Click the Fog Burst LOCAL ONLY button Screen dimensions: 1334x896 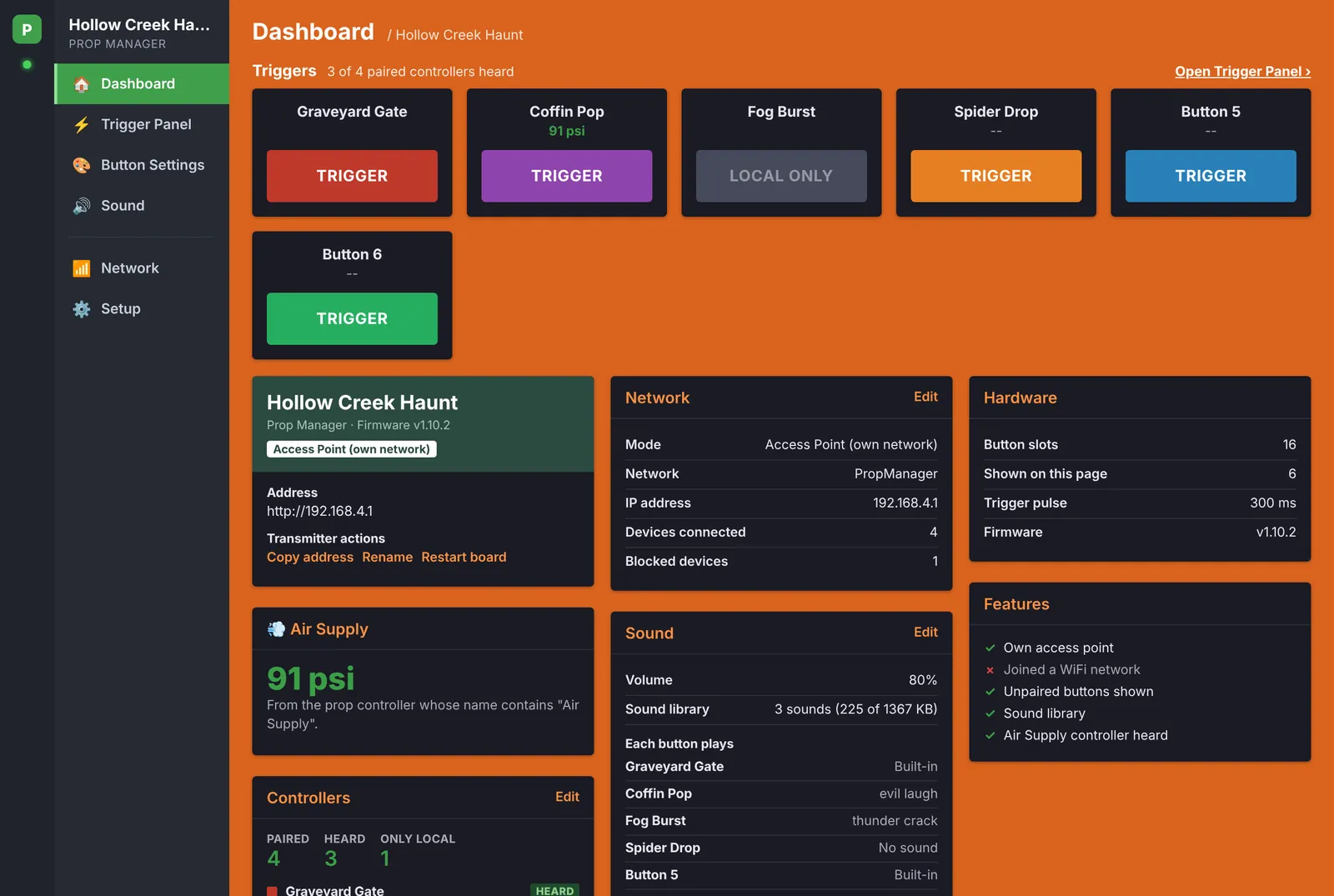(x=781, y=176)
